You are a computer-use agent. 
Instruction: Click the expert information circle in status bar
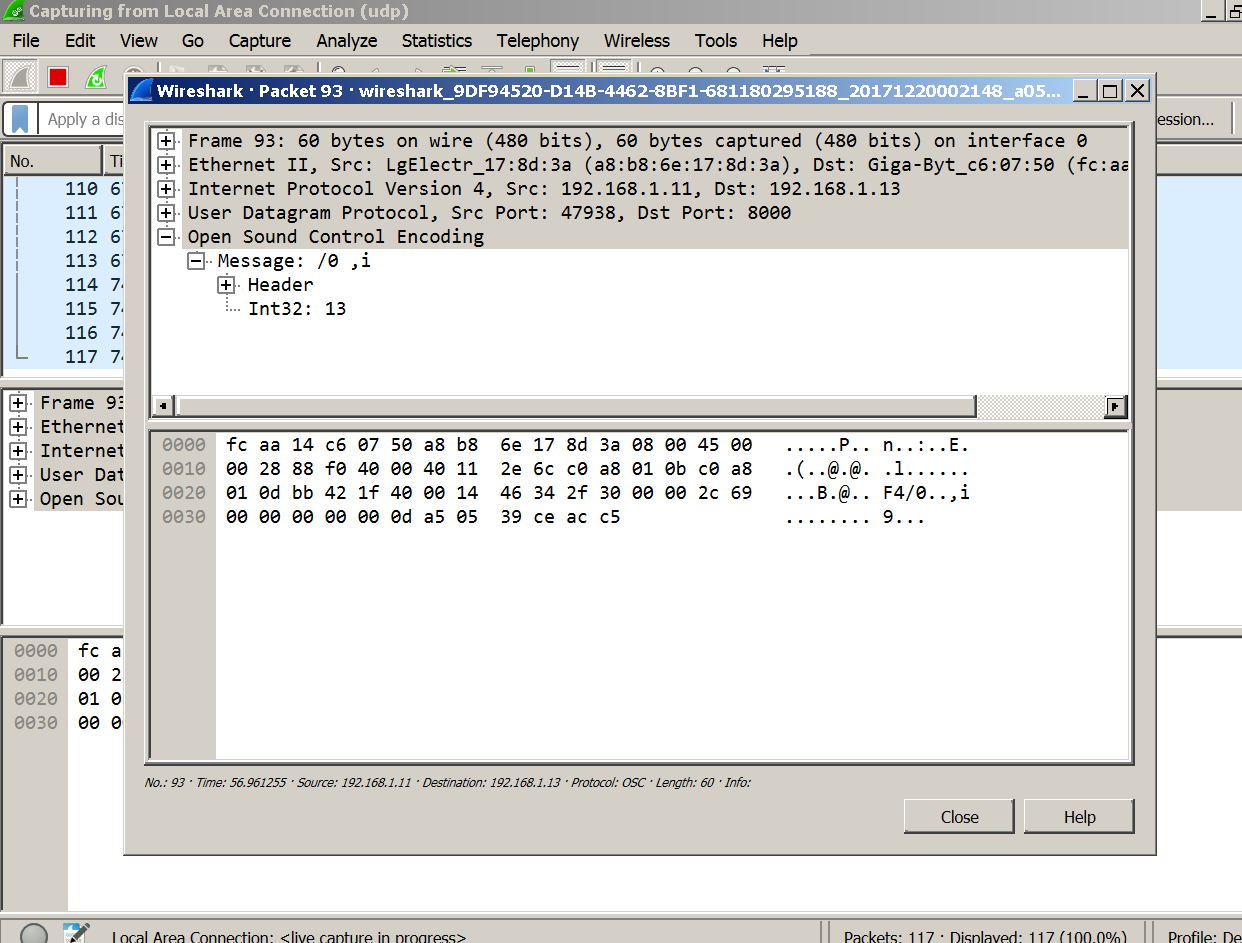click(34, 935)
